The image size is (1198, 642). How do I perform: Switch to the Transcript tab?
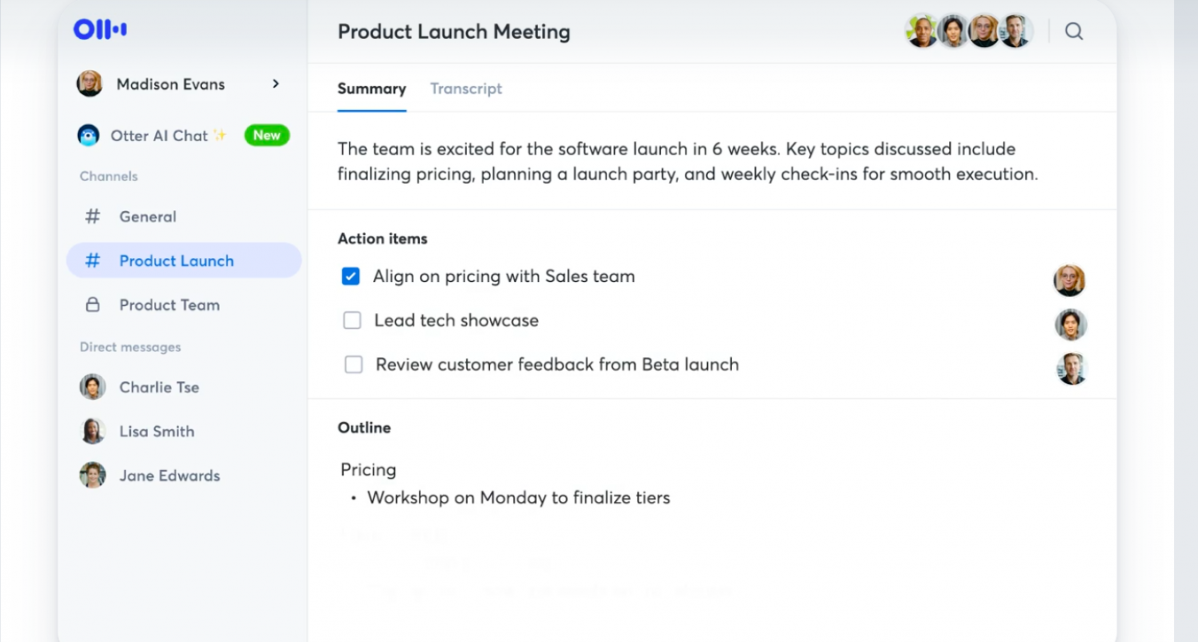tap(466, 89)
